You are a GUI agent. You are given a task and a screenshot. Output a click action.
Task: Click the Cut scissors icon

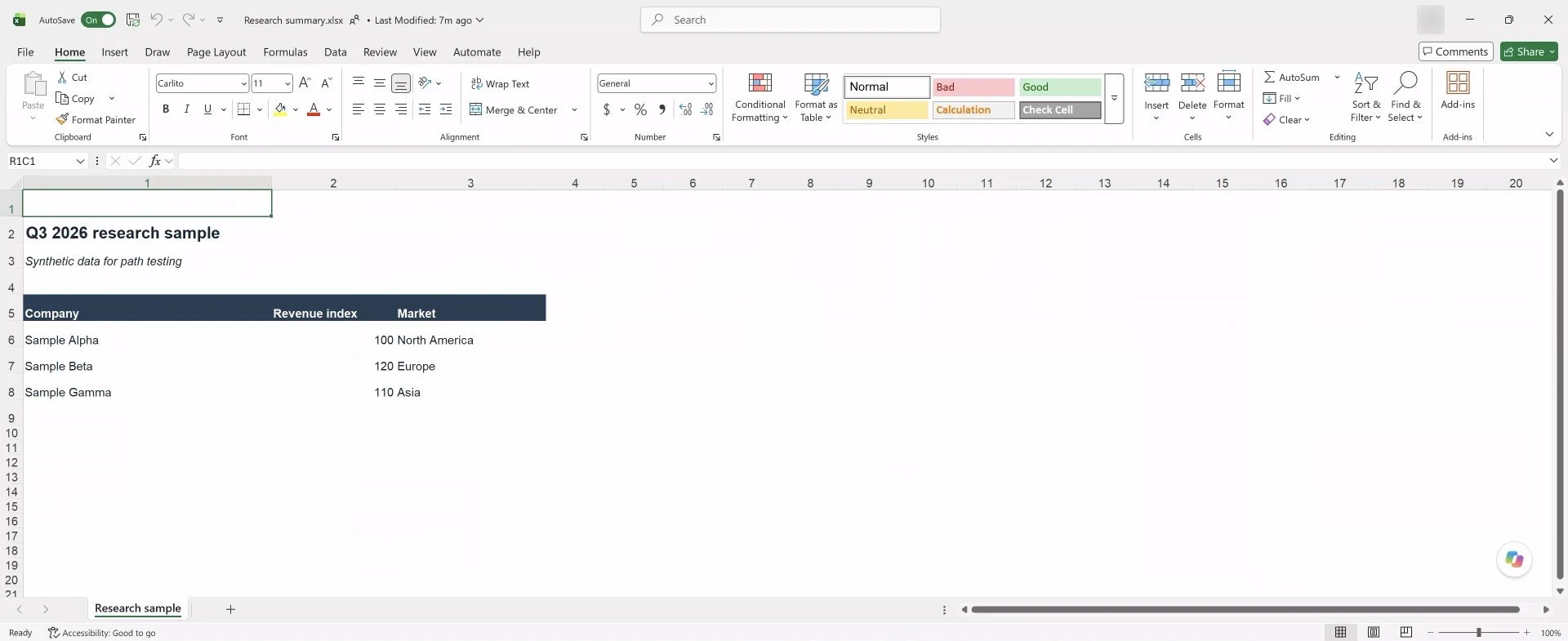62,77
